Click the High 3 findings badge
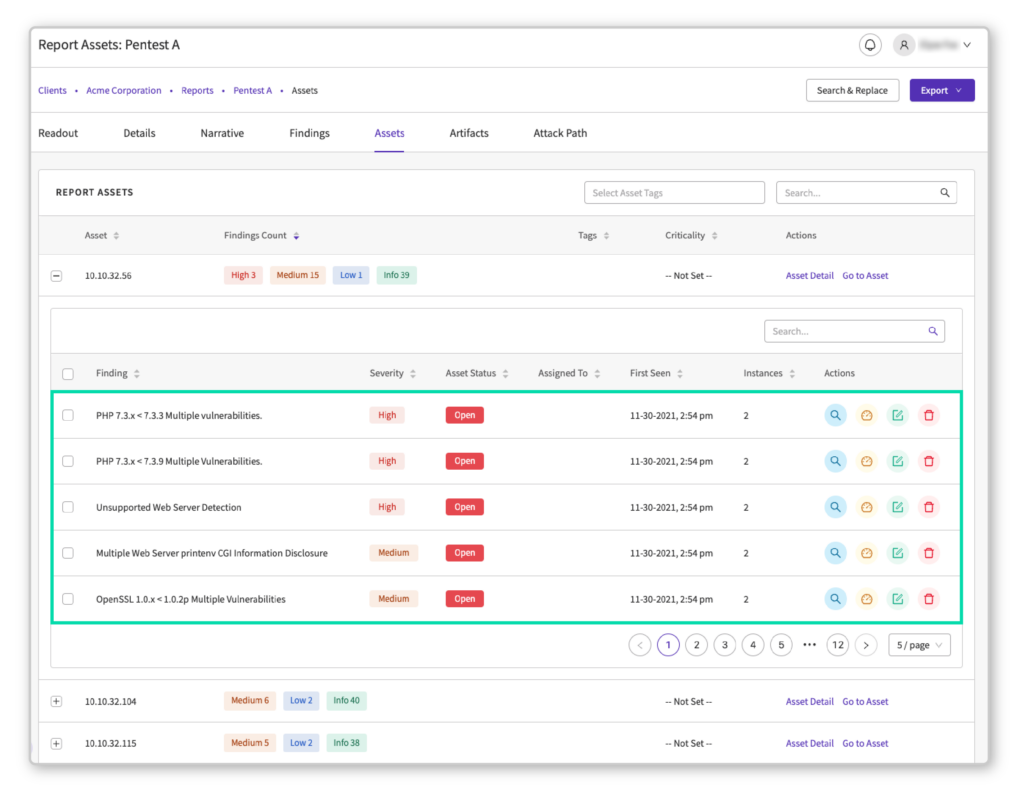 pyautogui.click(x=243, y=275)
